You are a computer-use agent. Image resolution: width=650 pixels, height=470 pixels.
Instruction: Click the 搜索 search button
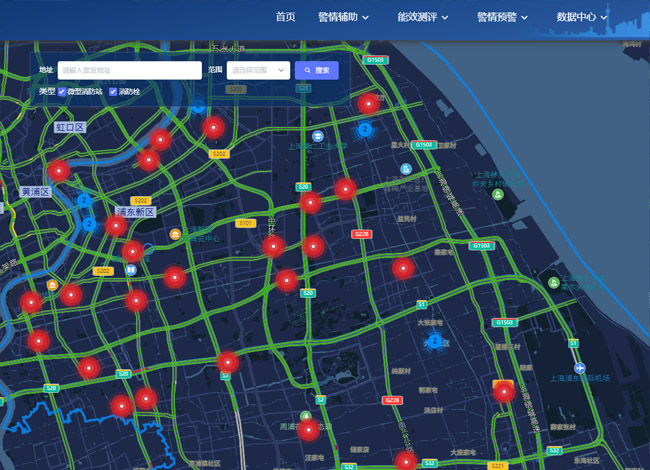[316, 70]
